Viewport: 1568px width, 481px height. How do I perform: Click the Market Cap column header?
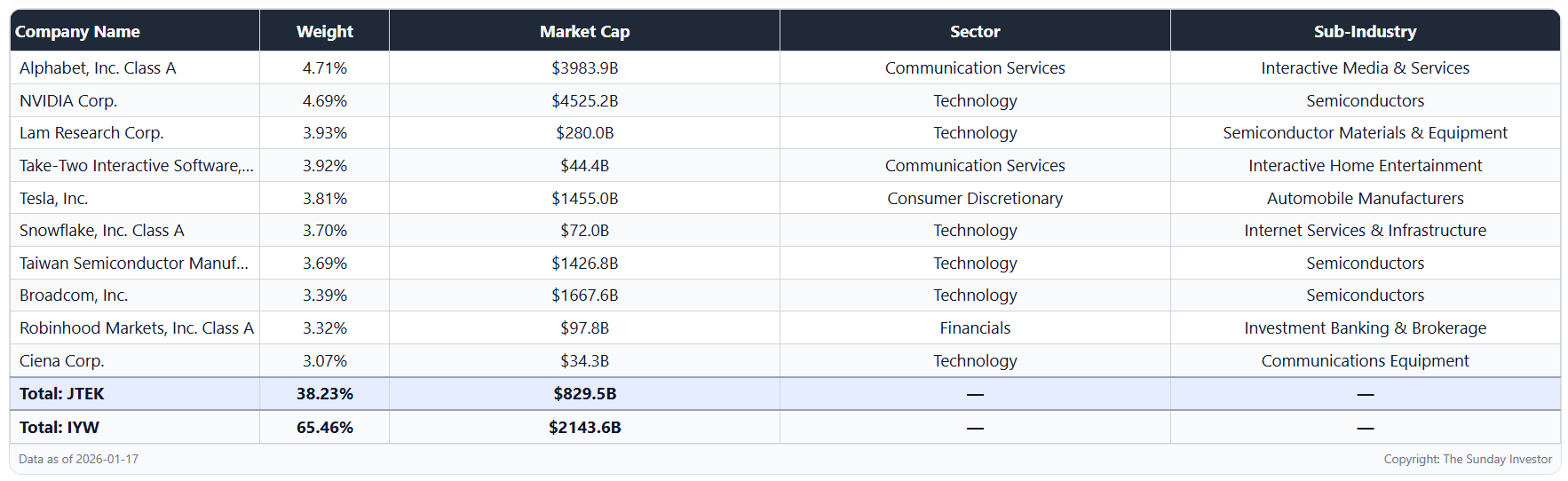click(584, 32)
